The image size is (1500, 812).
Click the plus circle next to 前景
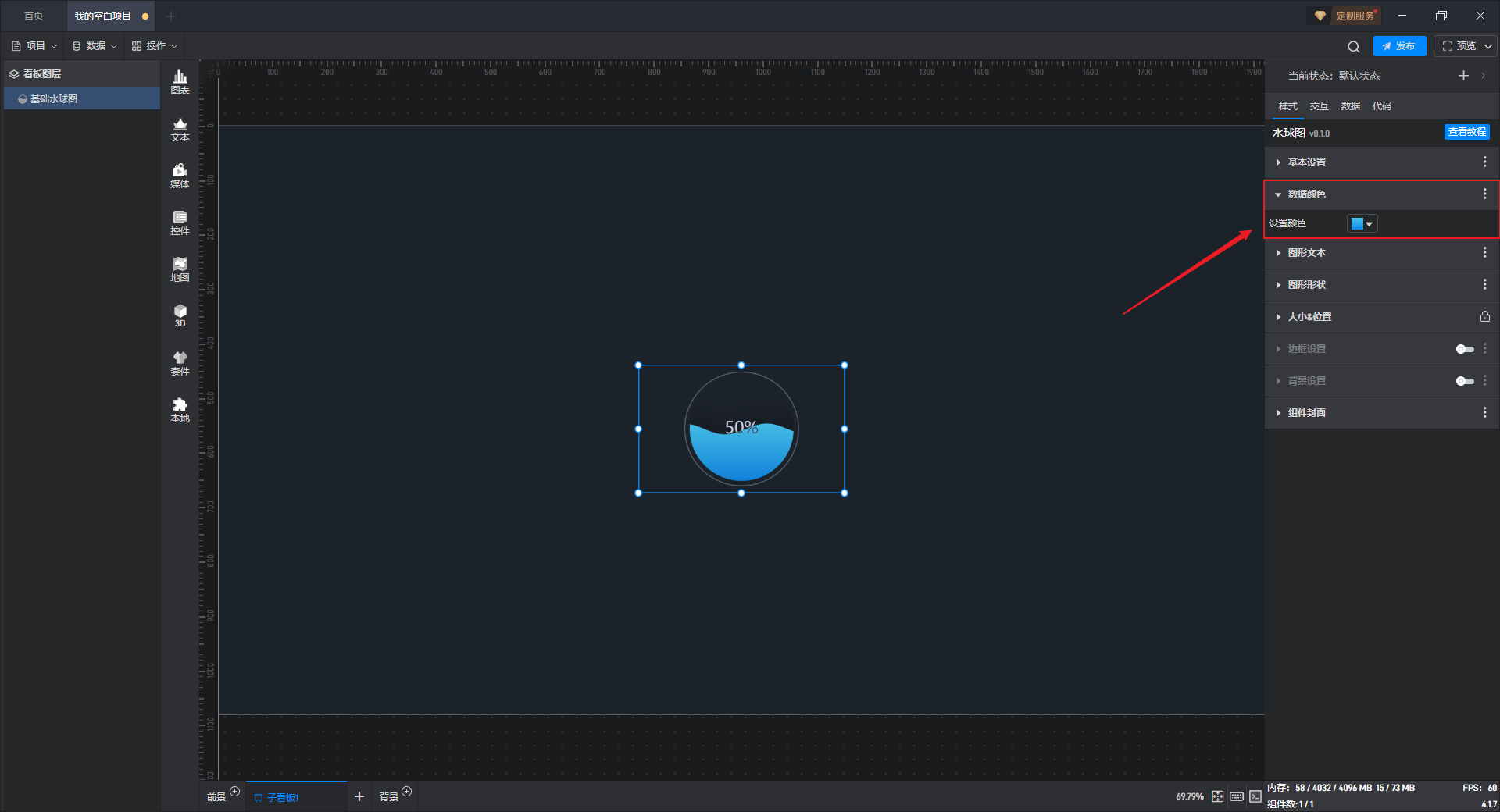pos(234,792)
